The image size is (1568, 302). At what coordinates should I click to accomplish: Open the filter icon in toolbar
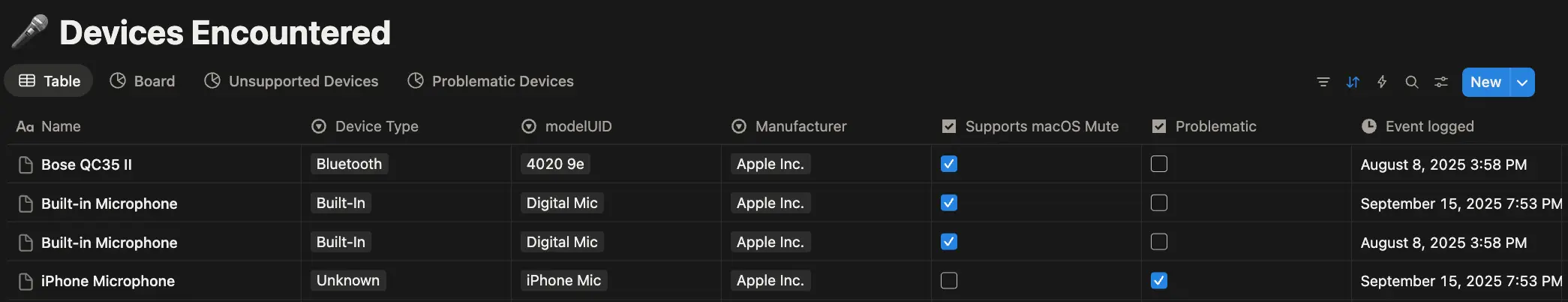(1323, 82)
